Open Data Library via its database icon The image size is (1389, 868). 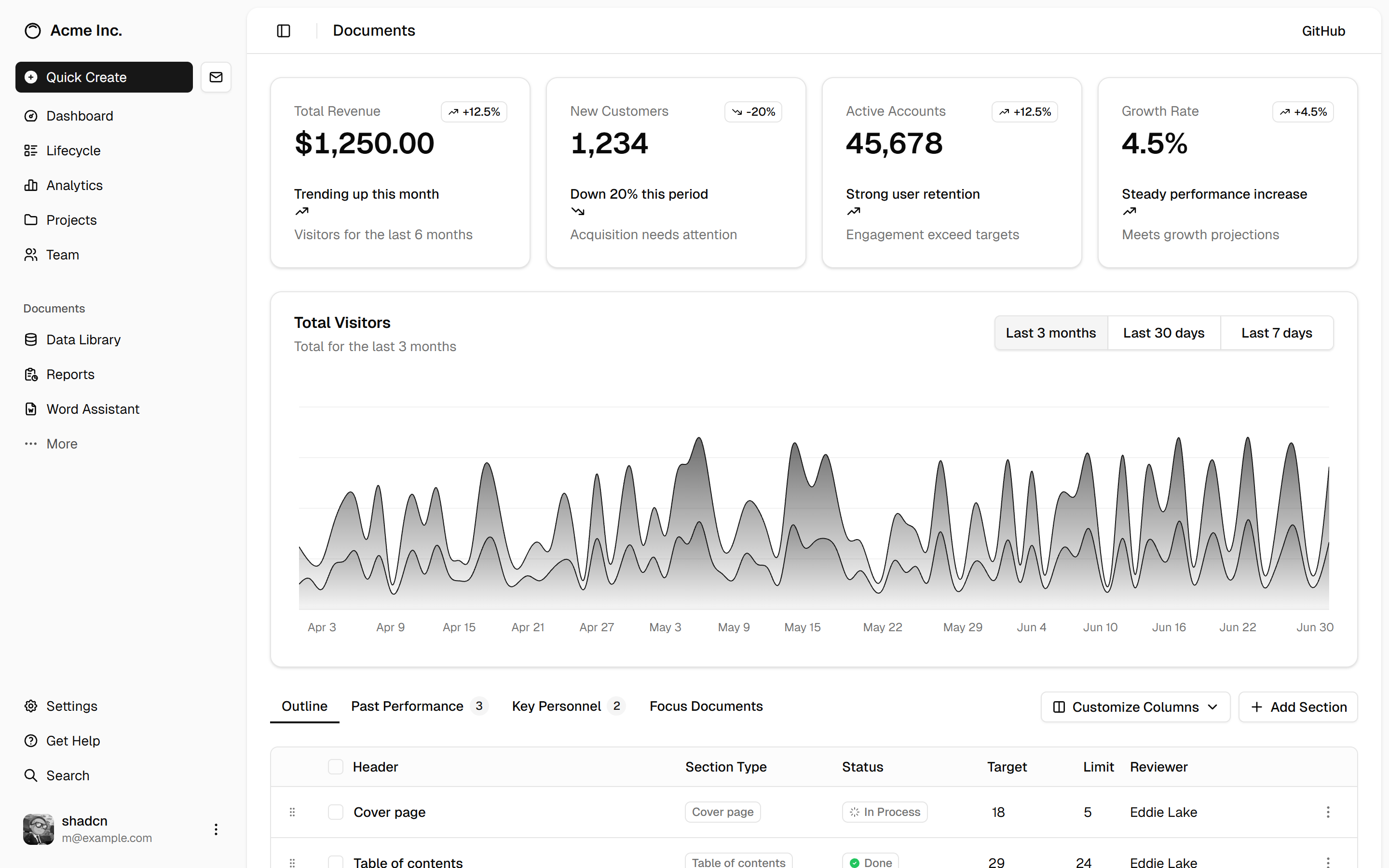tap(31, 339)
